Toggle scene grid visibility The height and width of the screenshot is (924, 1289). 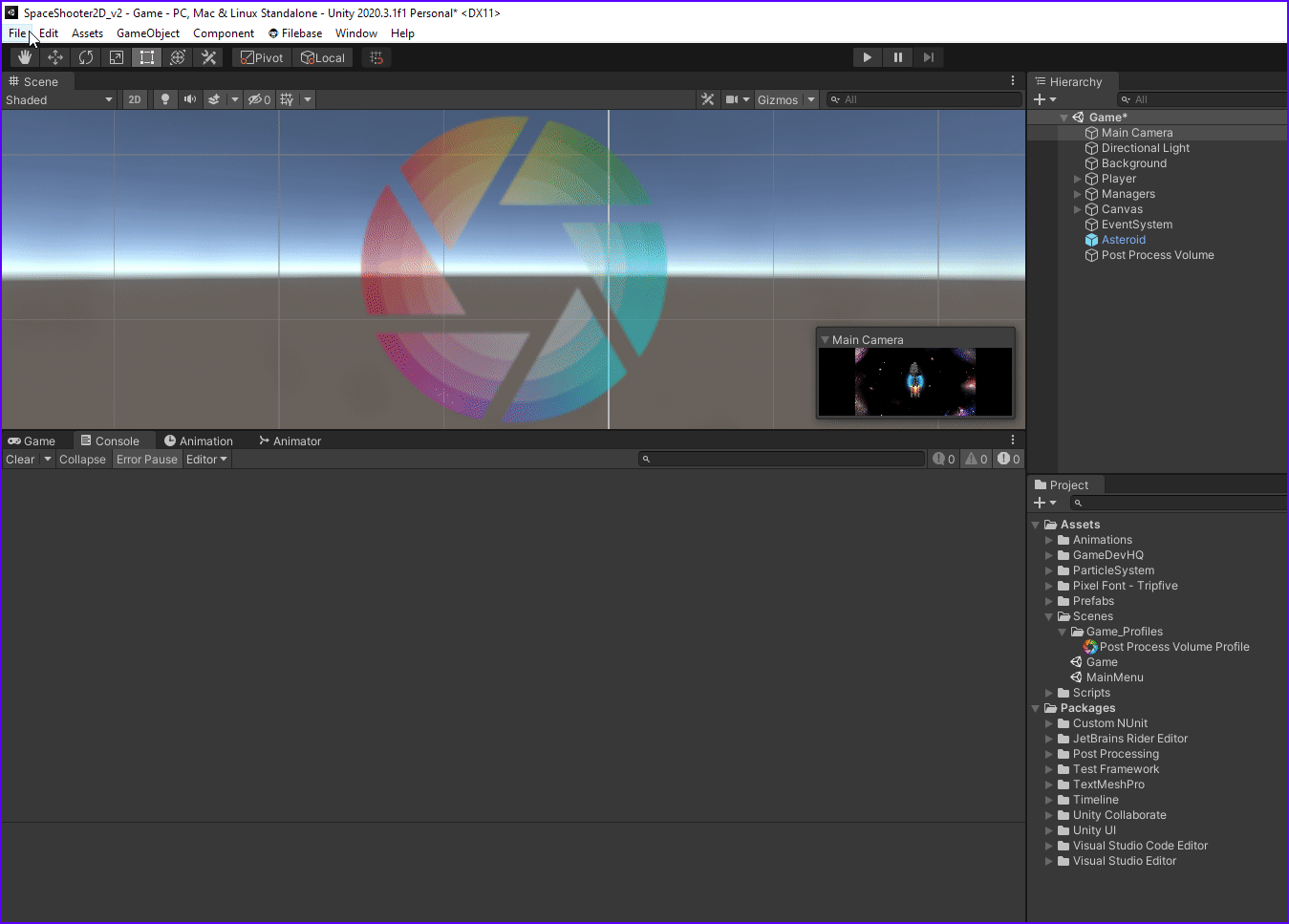[x=287, y=99]
